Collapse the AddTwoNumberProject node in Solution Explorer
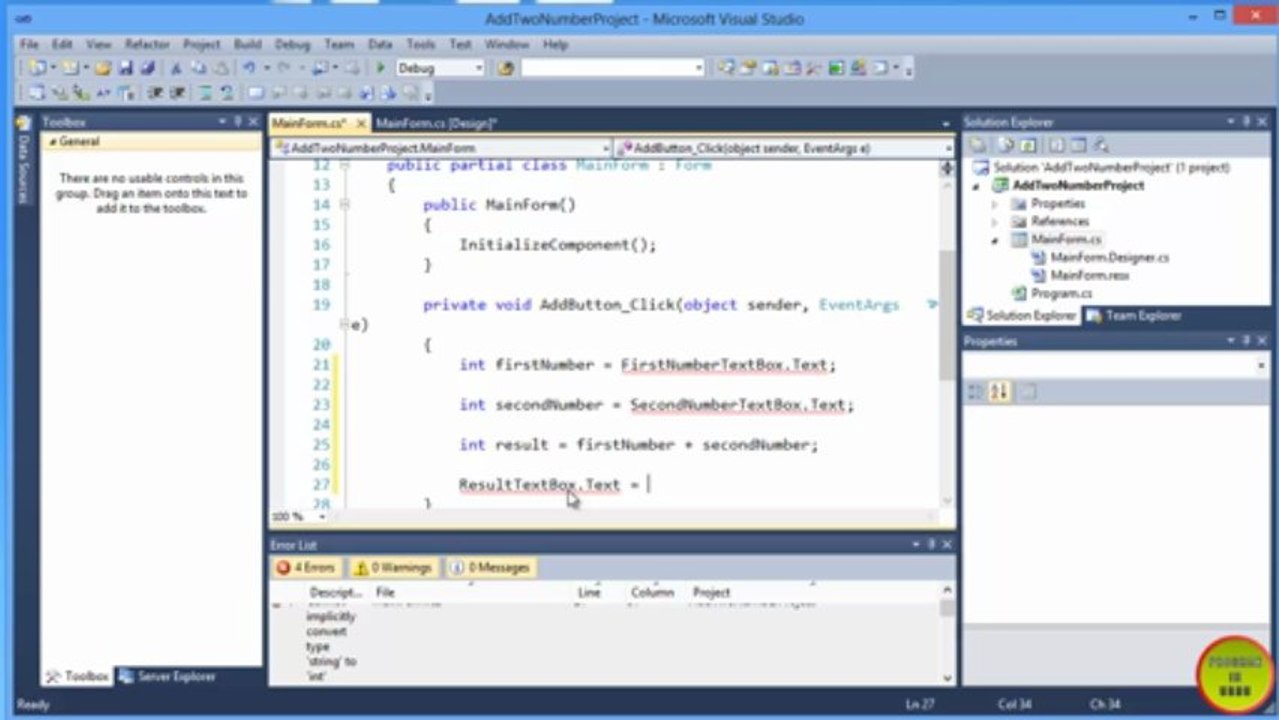 pyautogui.click(x=976, y=186)
